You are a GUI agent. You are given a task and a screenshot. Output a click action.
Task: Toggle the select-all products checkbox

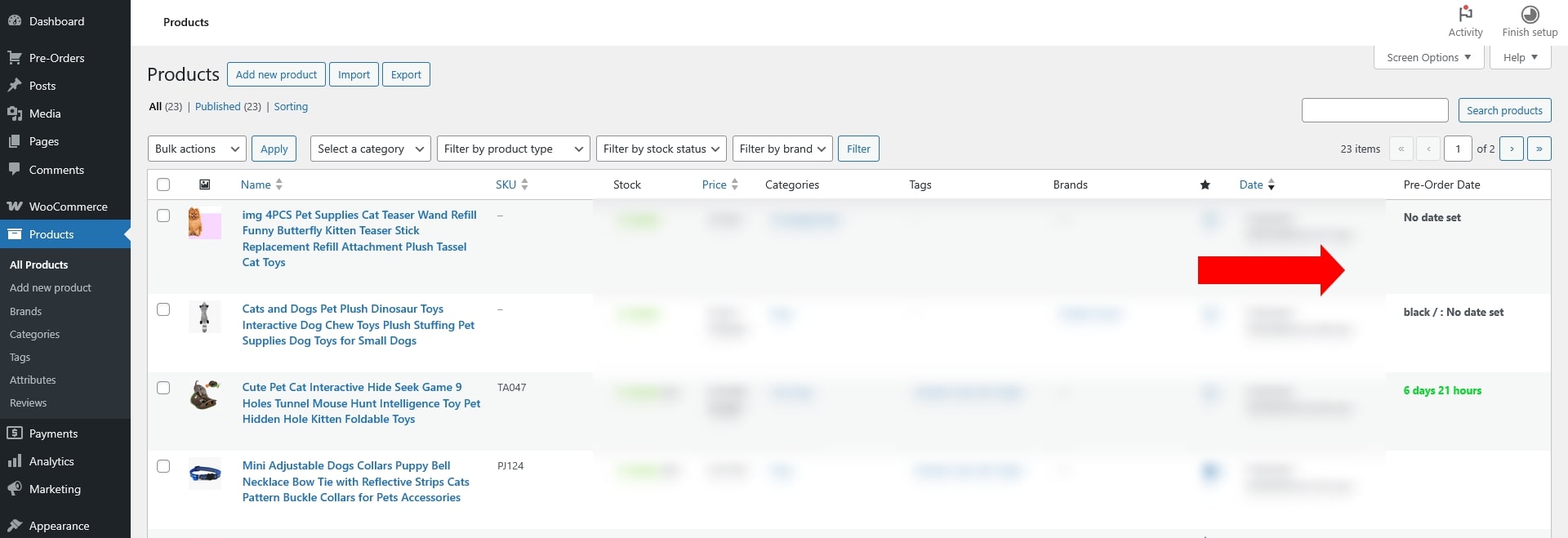[x=163, y=185]
